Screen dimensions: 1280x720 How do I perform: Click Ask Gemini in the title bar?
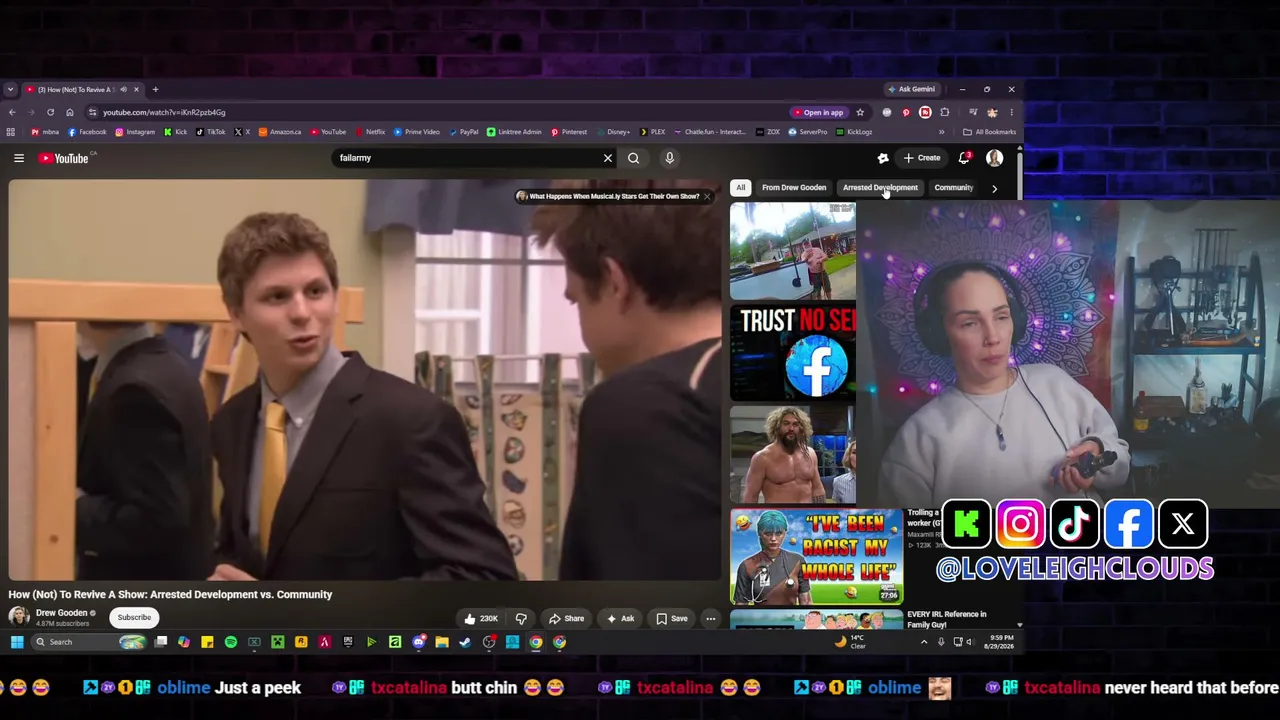911,89
